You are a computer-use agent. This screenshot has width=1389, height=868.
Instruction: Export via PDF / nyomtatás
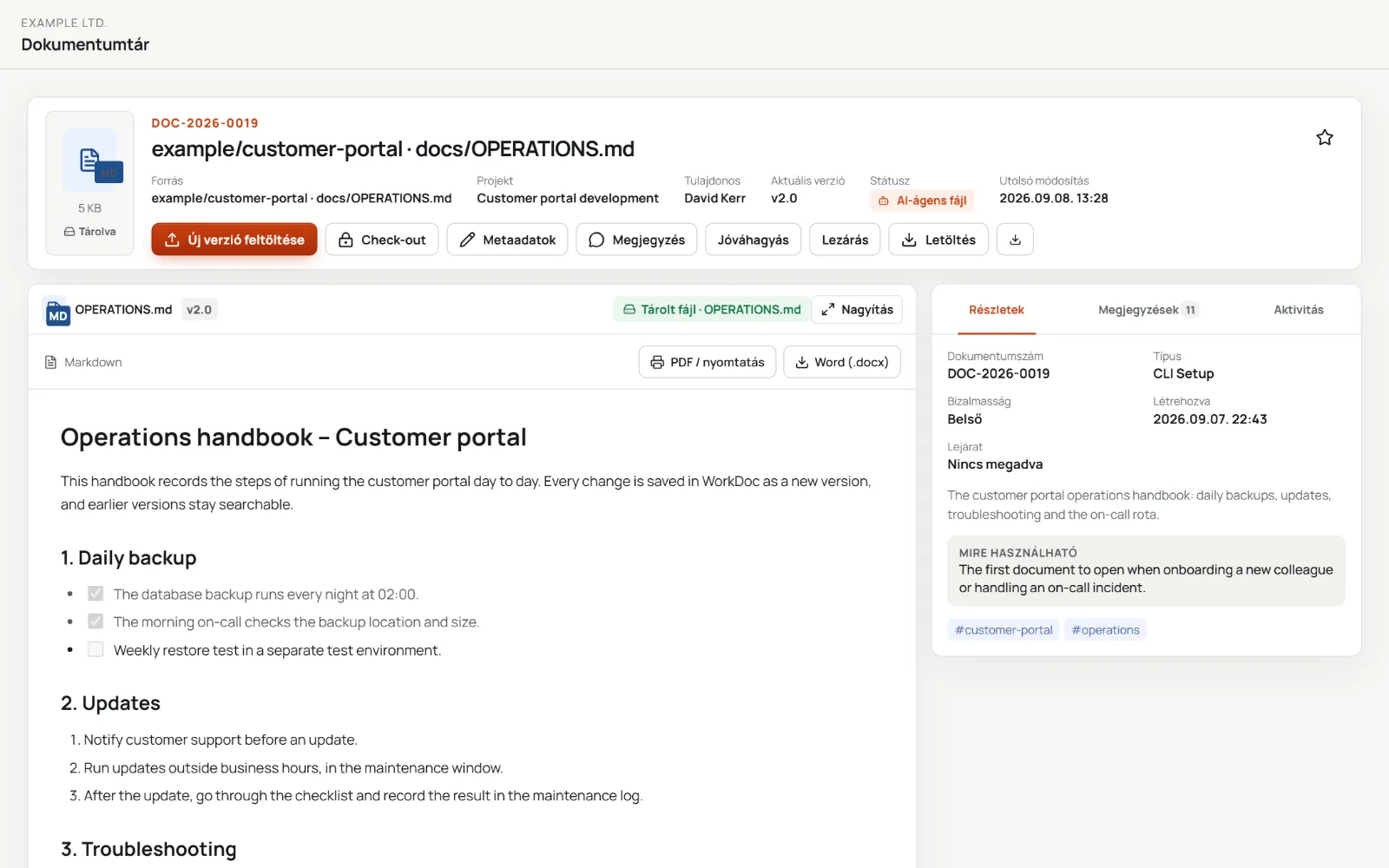tap(708, 362)
